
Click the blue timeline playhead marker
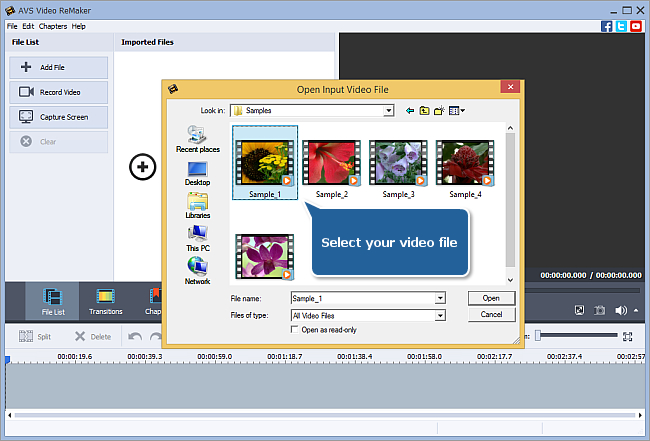click(7, 360)
